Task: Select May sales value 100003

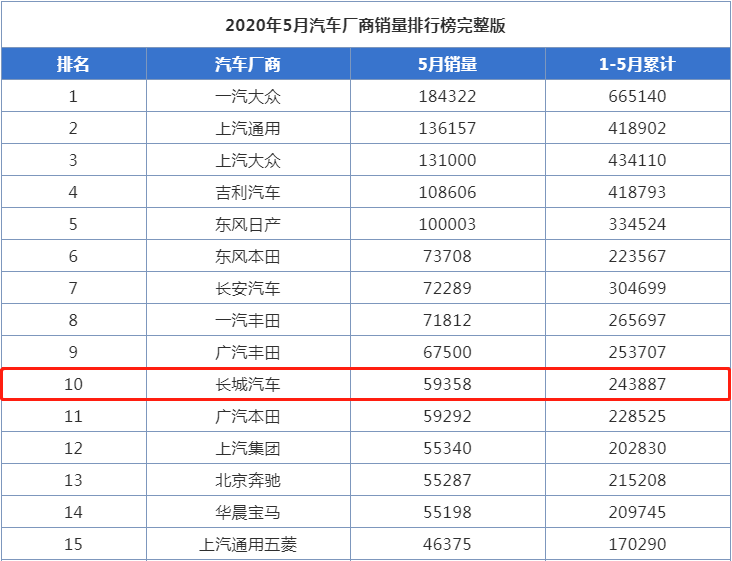Action: click(x=448, y=224)
